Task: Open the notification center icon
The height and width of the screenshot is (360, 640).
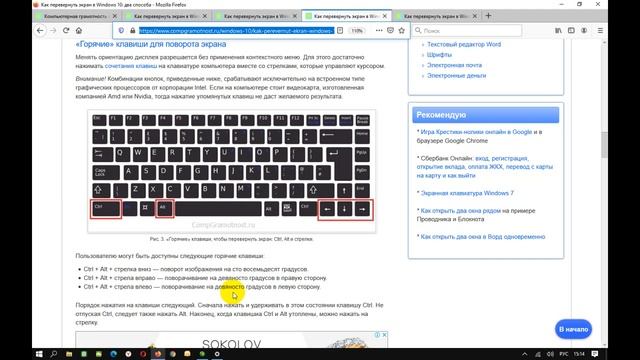Action: [595, 354]
